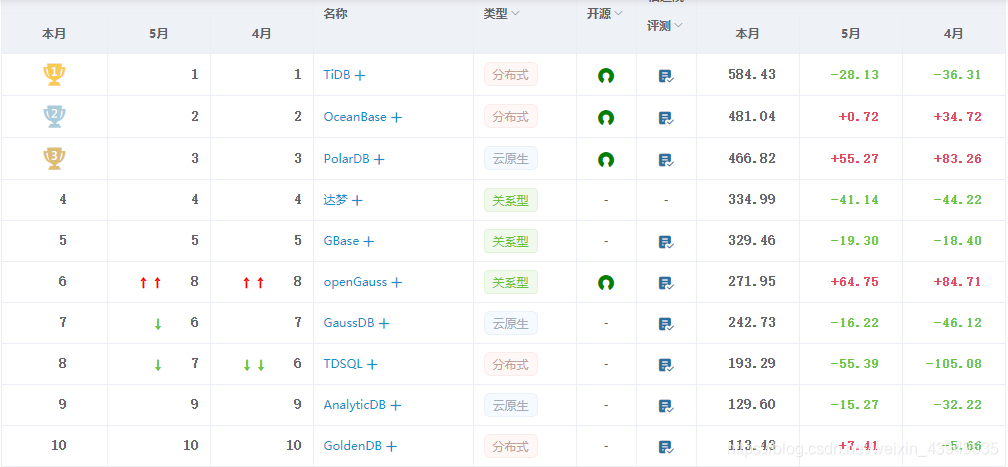This screenshot has width=1008, height=467.
Task: Open the evaluation report icon for GaussDB
Action: [666, 324]
